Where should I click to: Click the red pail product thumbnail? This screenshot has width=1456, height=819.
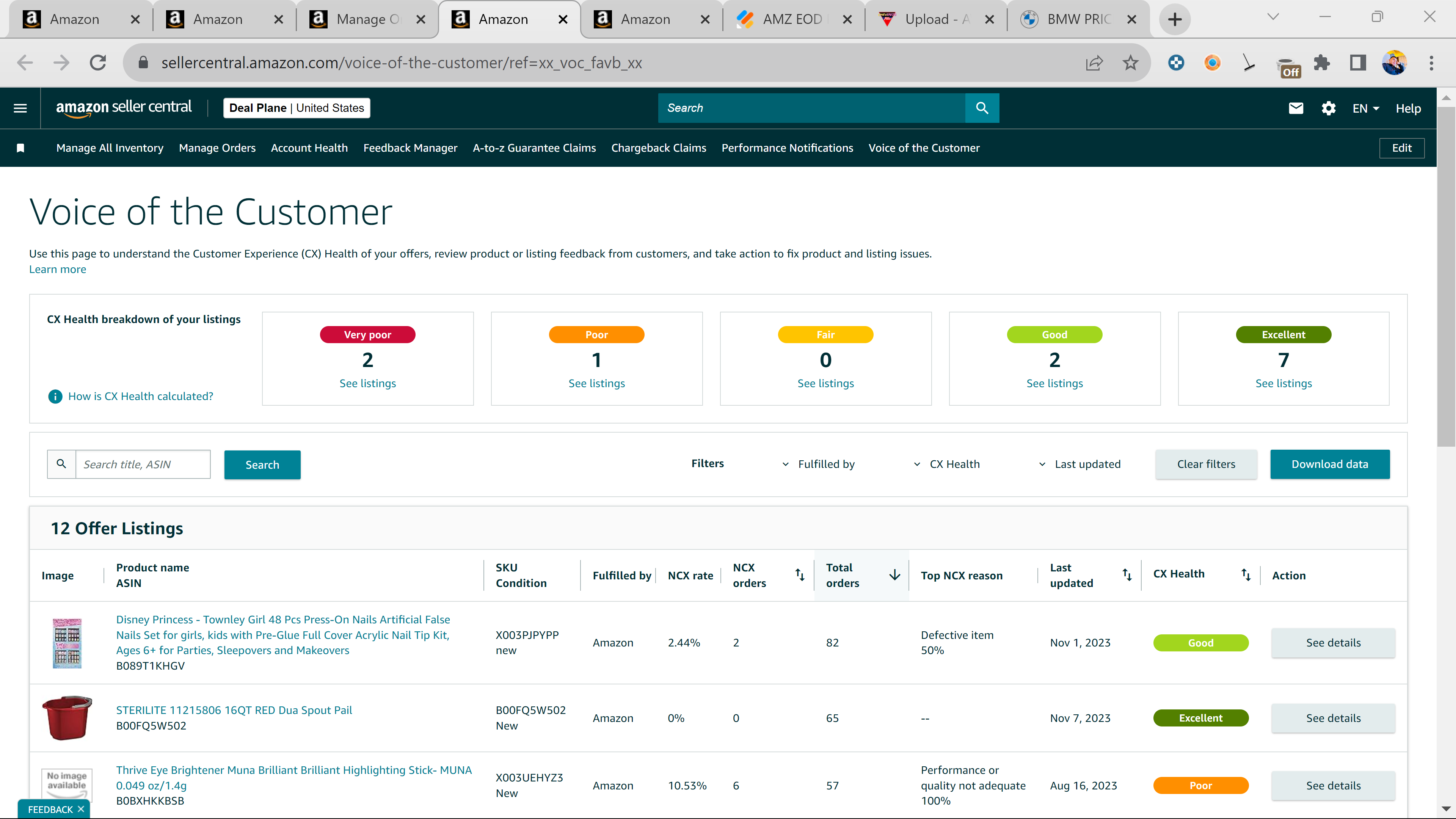[x=67, y=718]
